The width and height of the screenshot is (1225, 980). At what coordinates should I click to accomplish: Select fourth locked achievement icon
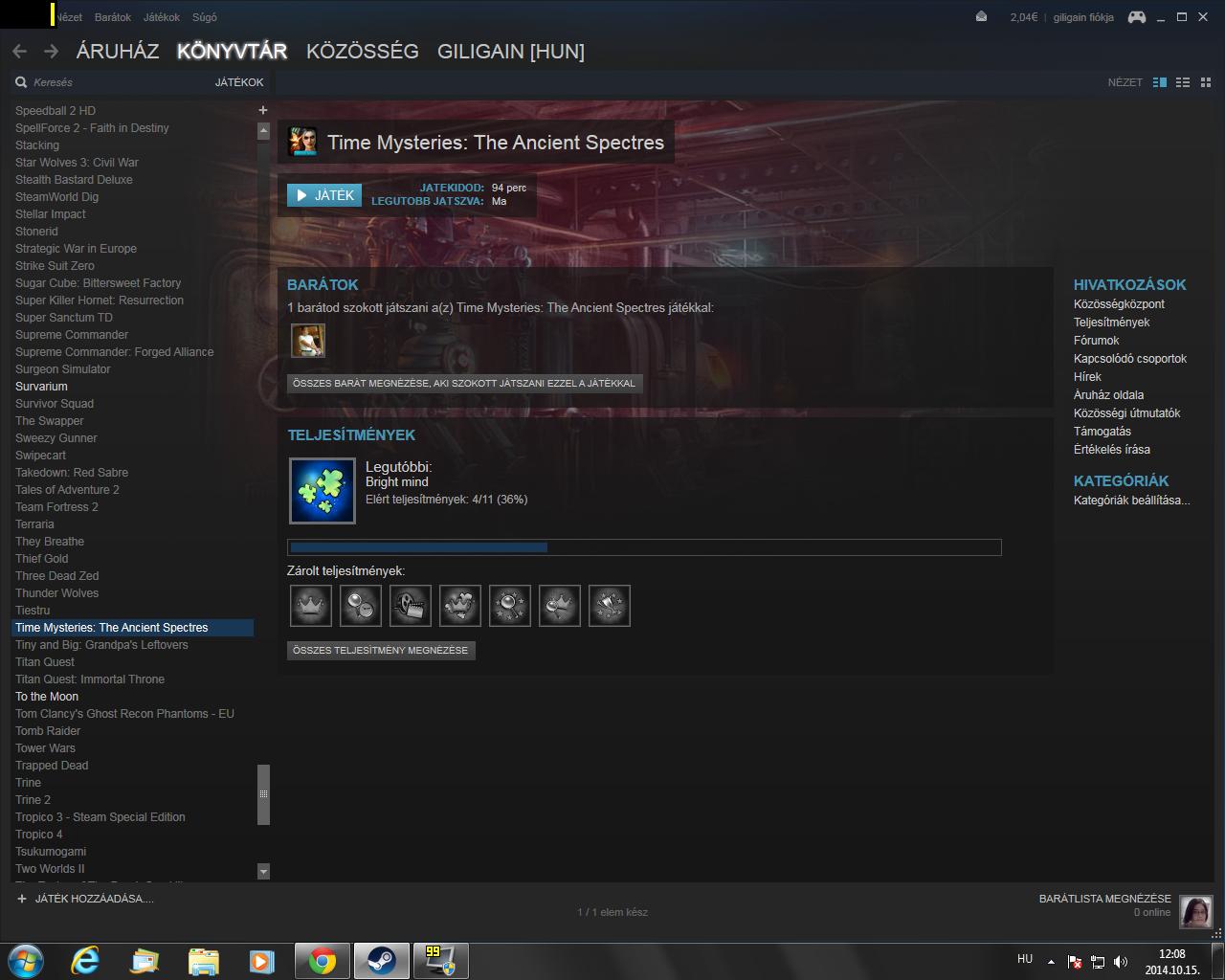pos(460,606)
